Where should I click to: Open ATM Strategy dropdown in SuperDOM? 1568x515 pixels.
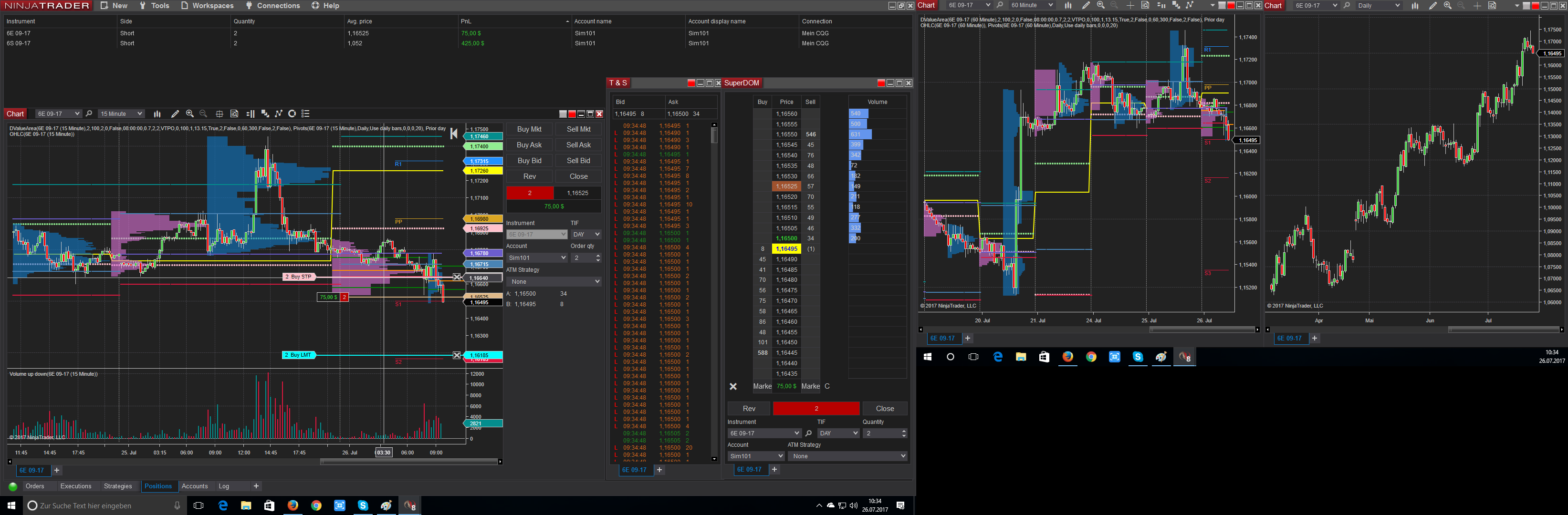[x=847, y=456]
